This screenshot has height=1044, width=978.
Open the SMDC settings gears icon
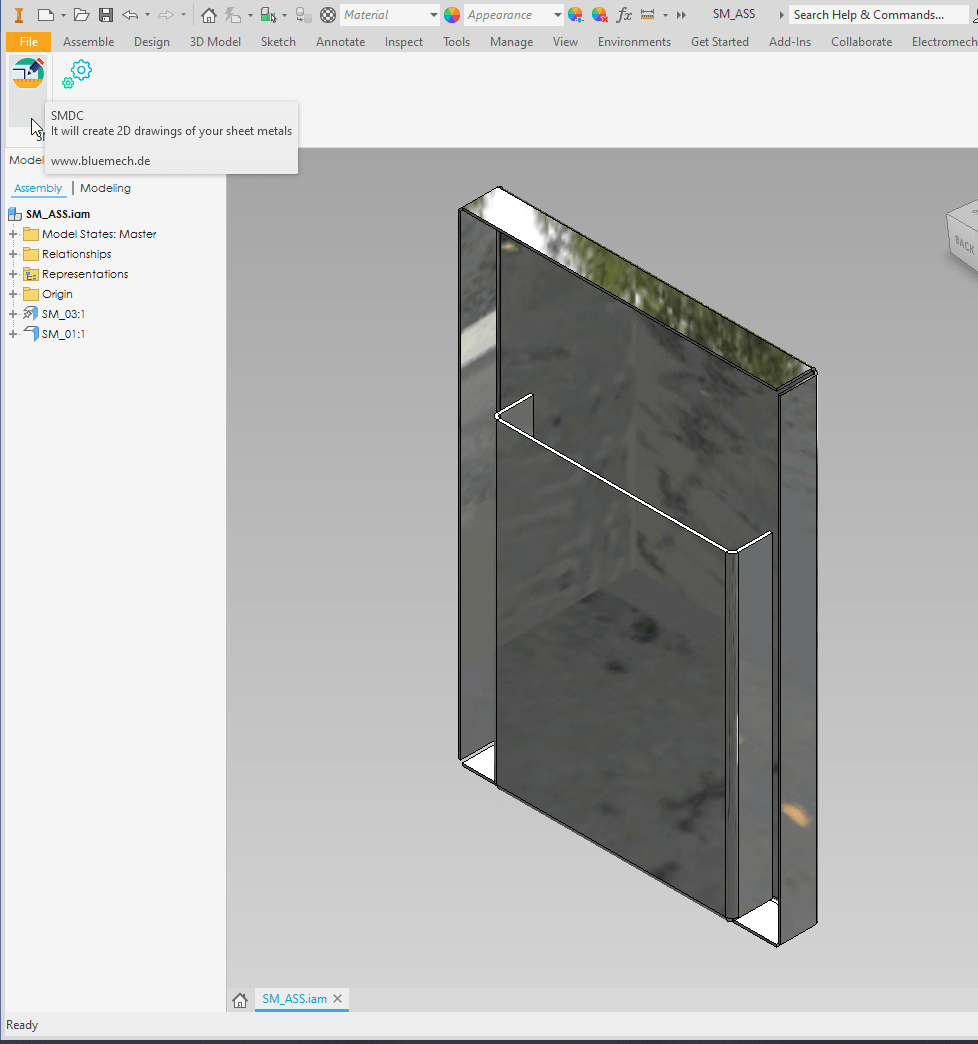[x=77, y=73]
